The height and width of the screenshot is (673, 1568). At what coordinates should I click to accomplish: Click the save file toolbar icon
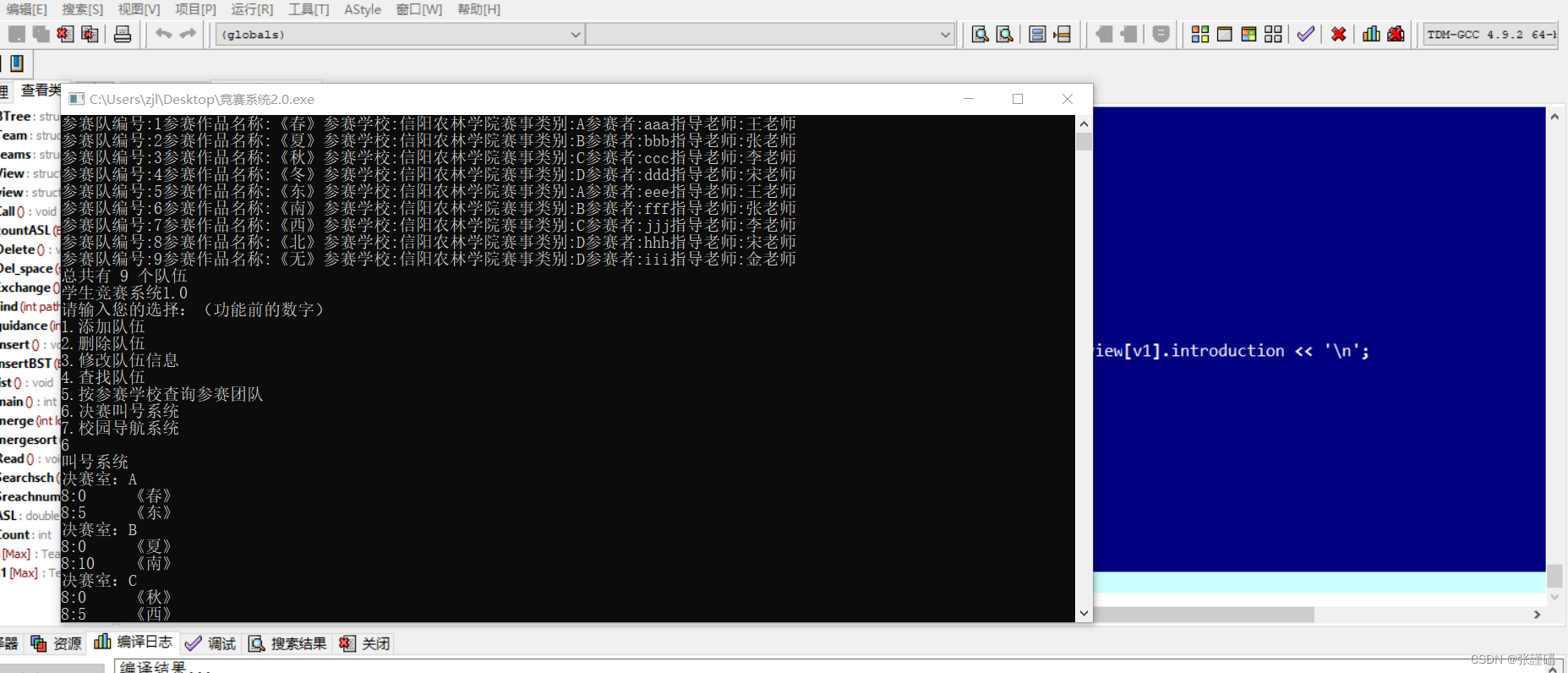point(16,34)
